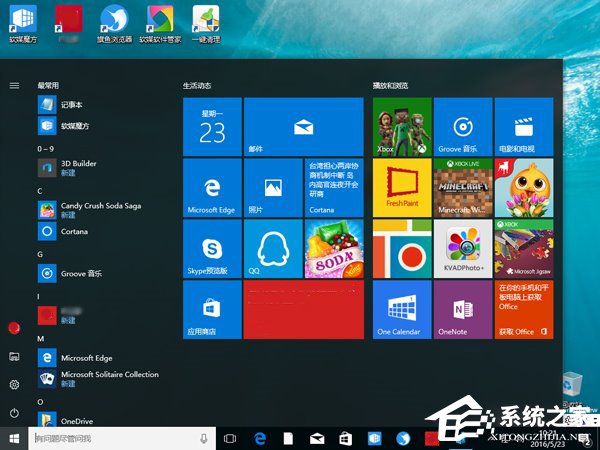Toggle Task View on the taskbar
The width and height of the screenshot is (600, 450).
(230, 438)
